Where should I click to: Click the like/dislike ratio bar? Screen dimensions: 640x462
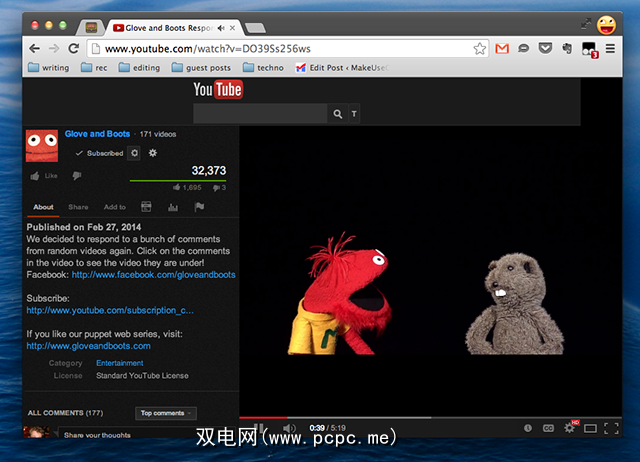178,180
